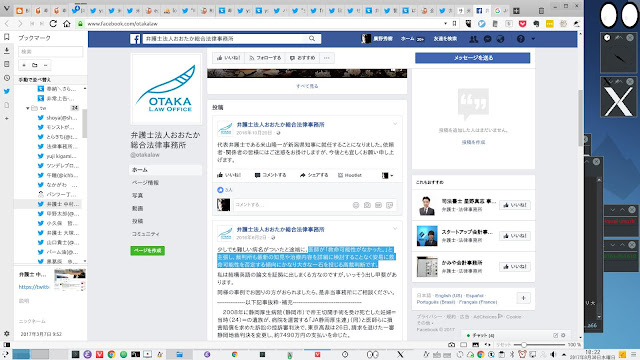Open Vivaldi settings gear icon
This screenshot has height=360, width=640.
pos(7,333)
